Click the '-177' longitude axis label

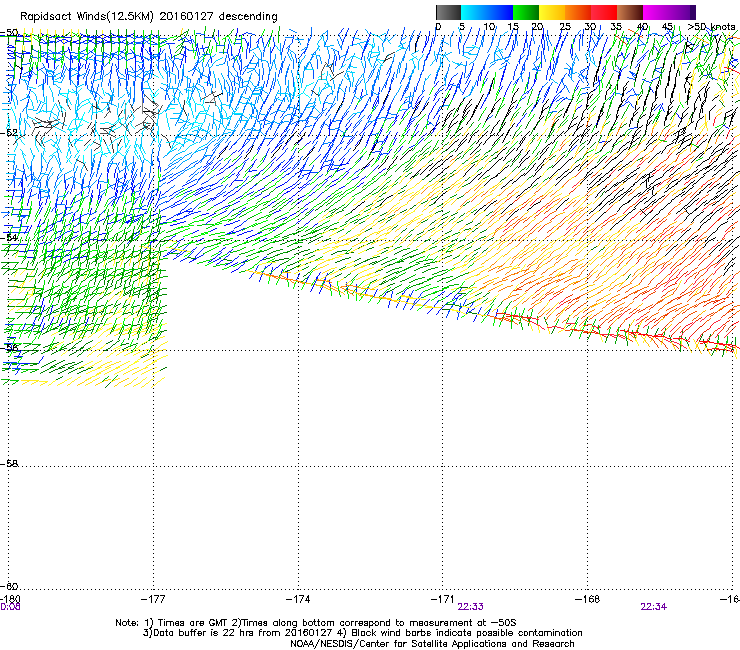[153, 599]
